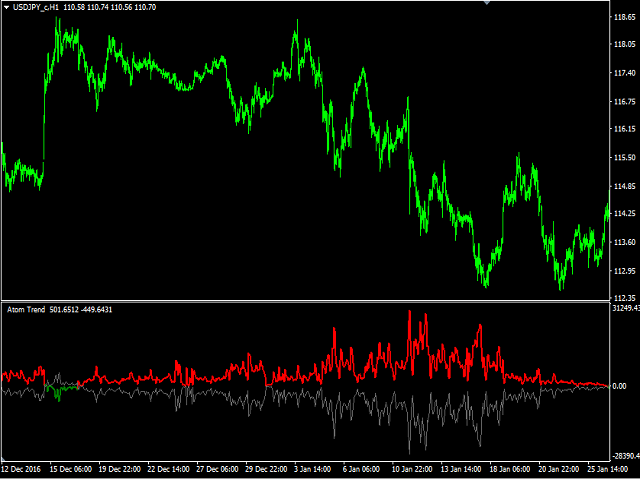
Task: Click the 118.65 price axis label
Action: [x=625, y=17]
